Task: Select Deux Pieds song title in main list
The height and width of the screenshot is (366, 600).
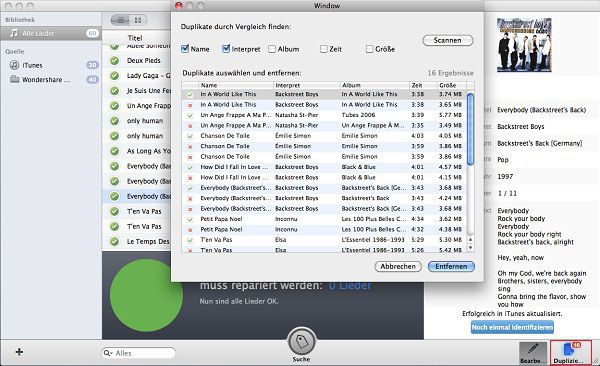Action: point(143,60)
